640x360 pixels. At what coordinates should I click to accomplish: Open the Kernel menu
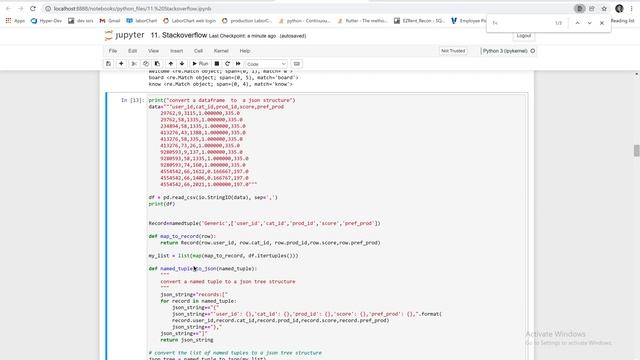(x=221, y=51)
